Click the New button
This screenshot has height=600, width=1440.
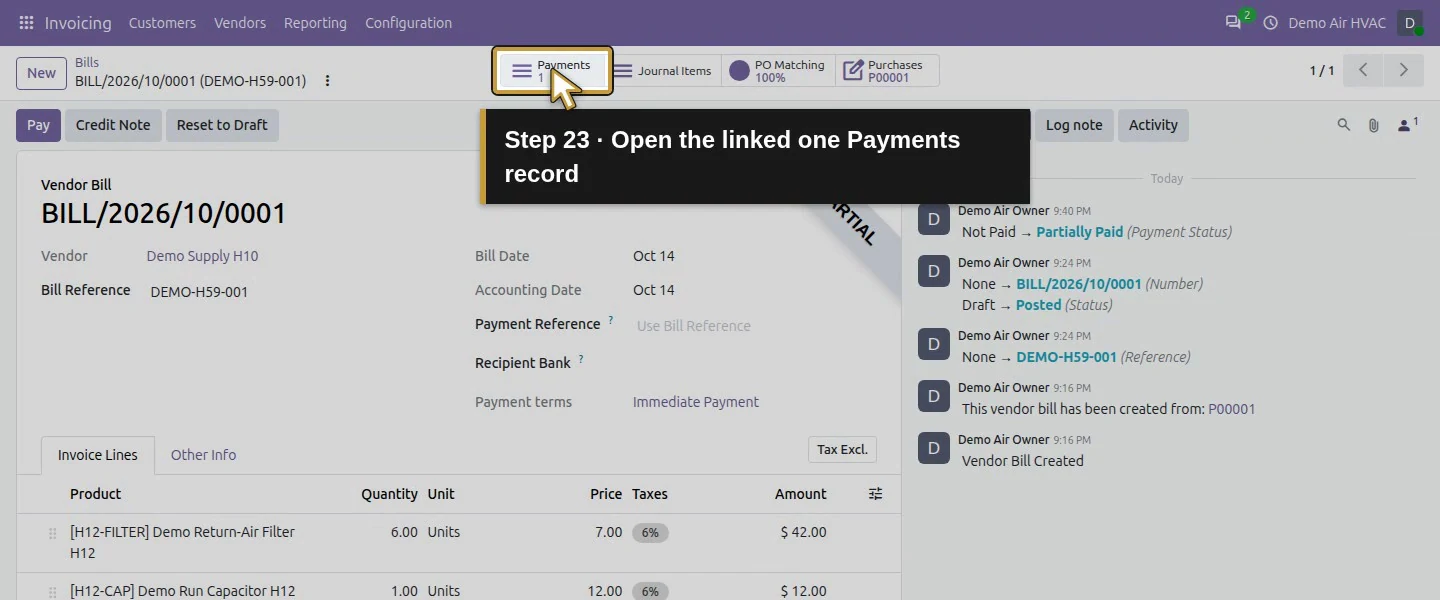click(x=41, y=72)
